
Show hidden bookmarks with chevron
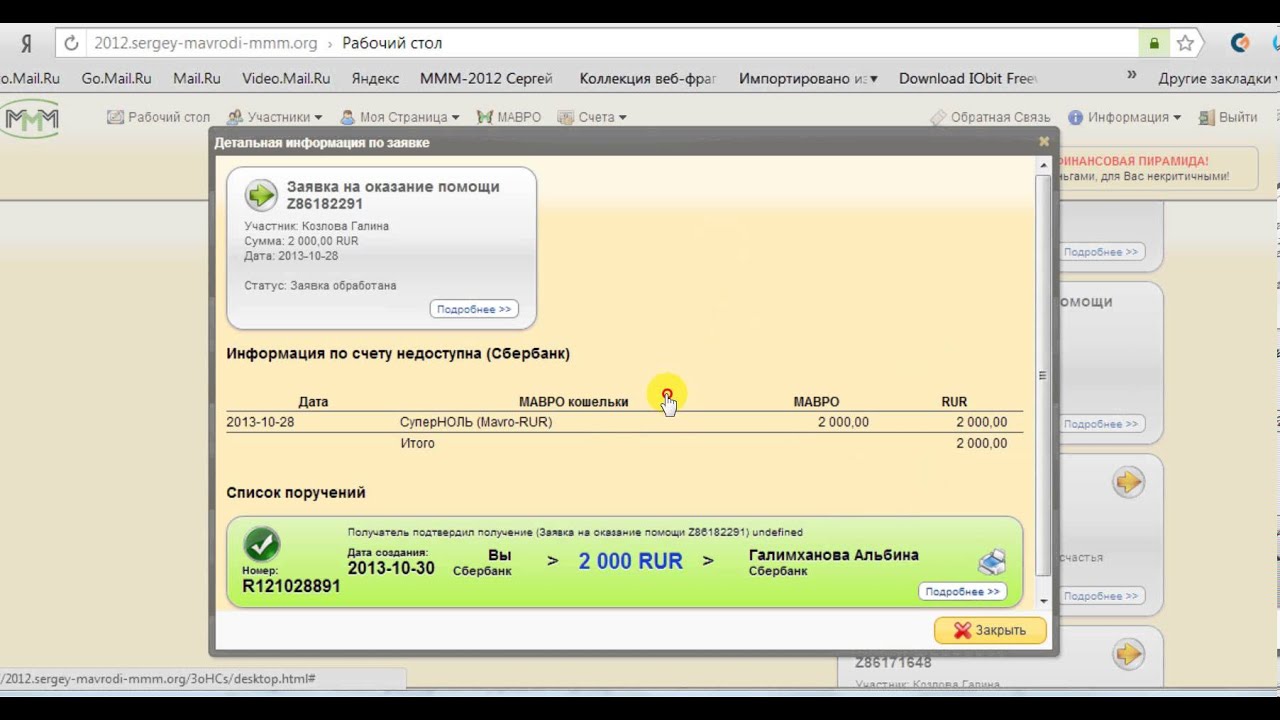(1132, 75)
